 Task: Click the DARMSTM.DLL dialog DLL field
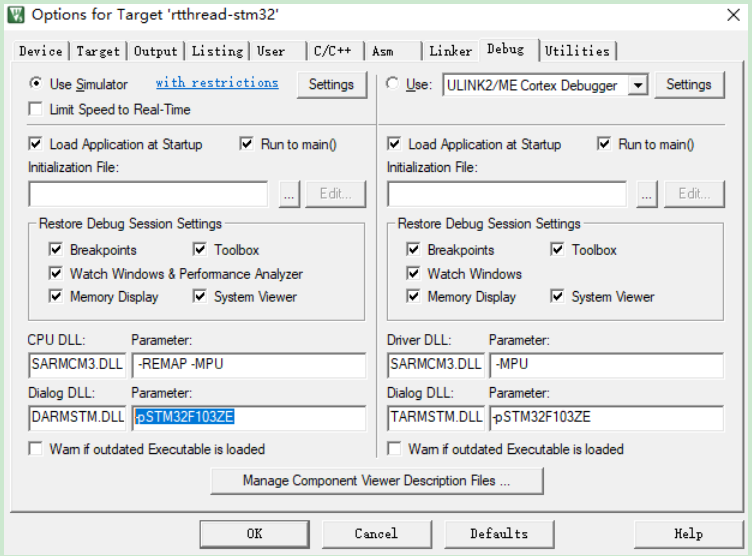77,417
